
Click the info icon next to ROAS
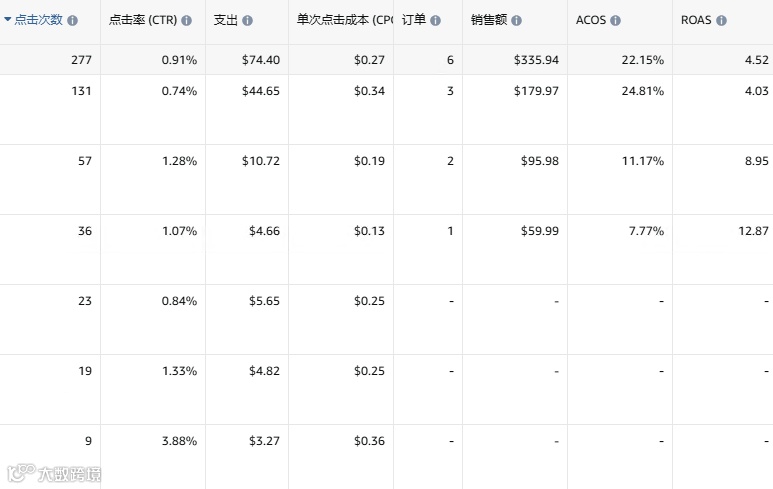721,20
